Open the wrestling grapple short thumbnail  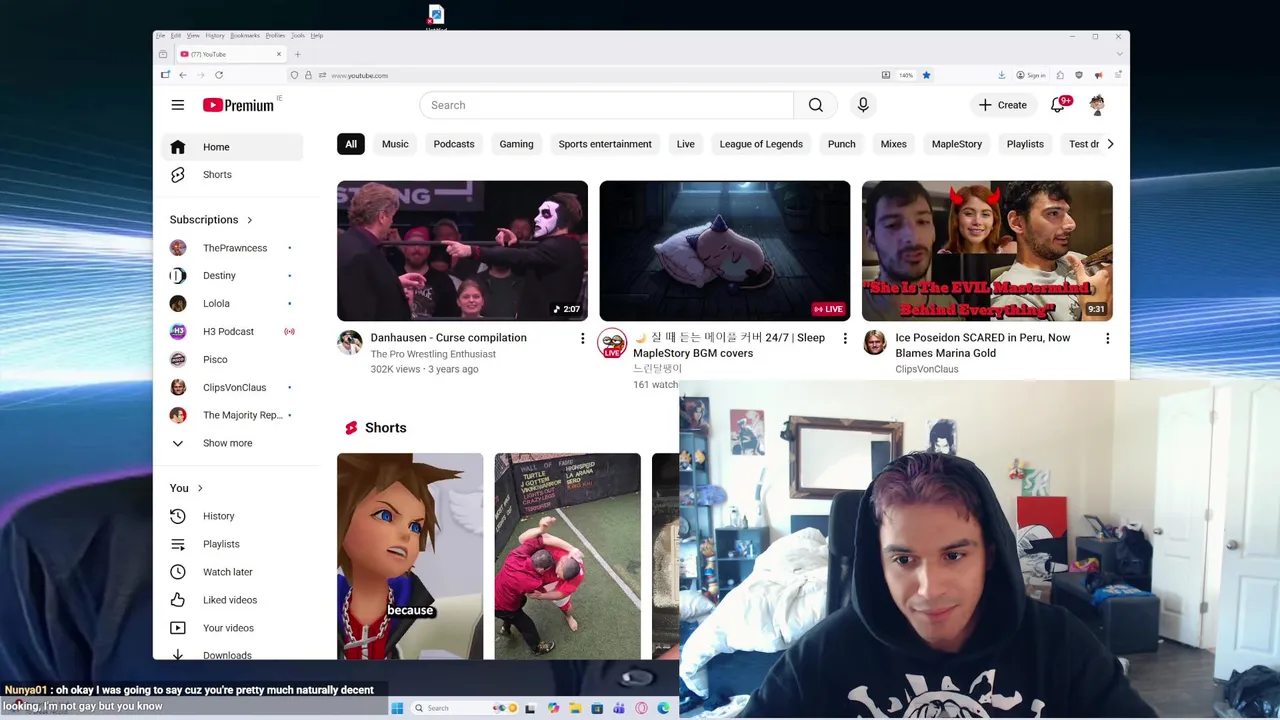pyautogui.click(x=568, y=556)
